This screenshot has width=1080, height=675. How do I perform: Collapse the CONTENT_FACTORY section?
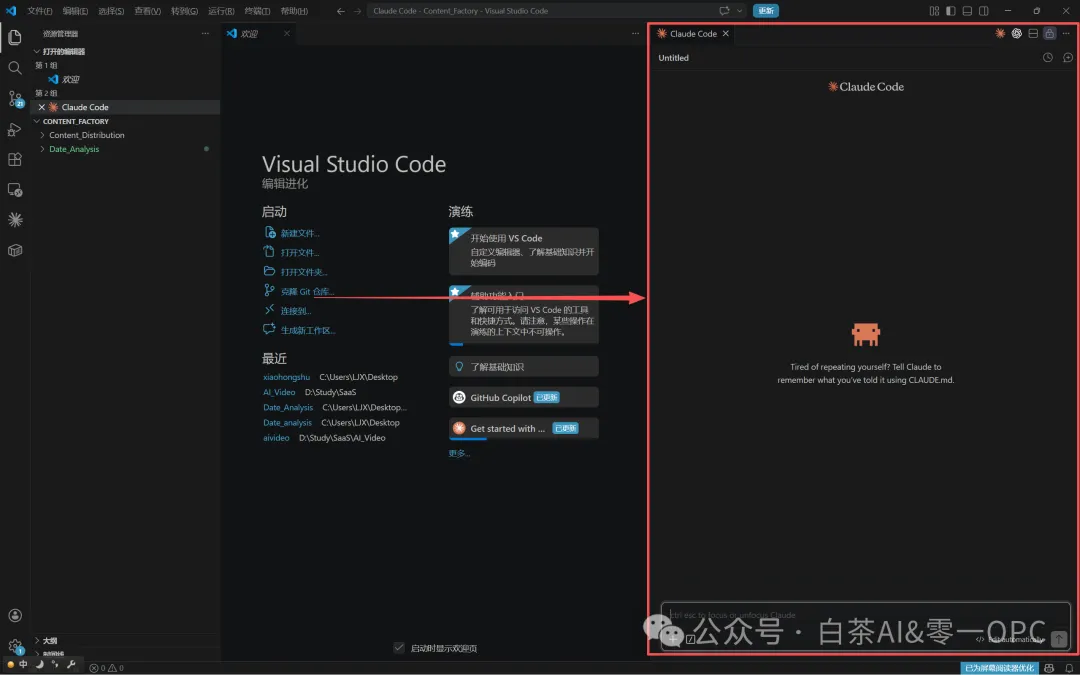pos(75,121)
